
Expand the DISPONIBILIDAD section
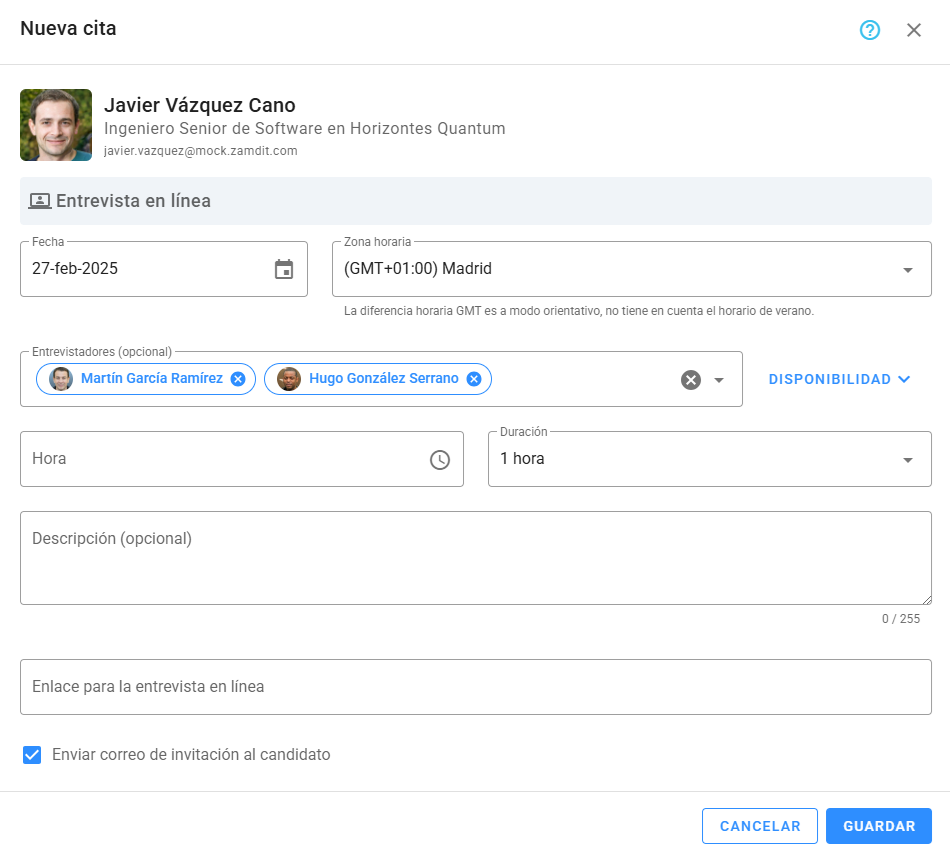[x=839, y=379]
